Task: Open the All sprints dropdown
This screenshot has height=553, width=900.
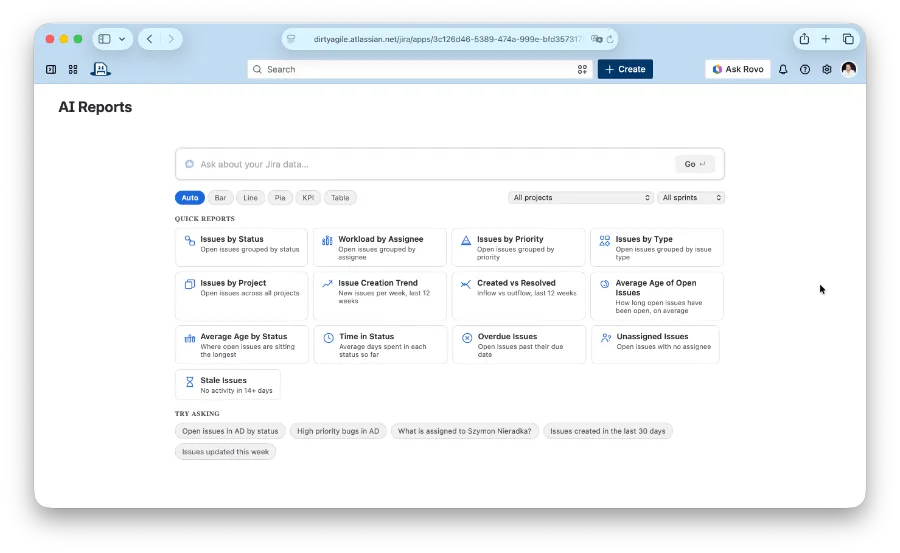Action: (x=690, y=198)
